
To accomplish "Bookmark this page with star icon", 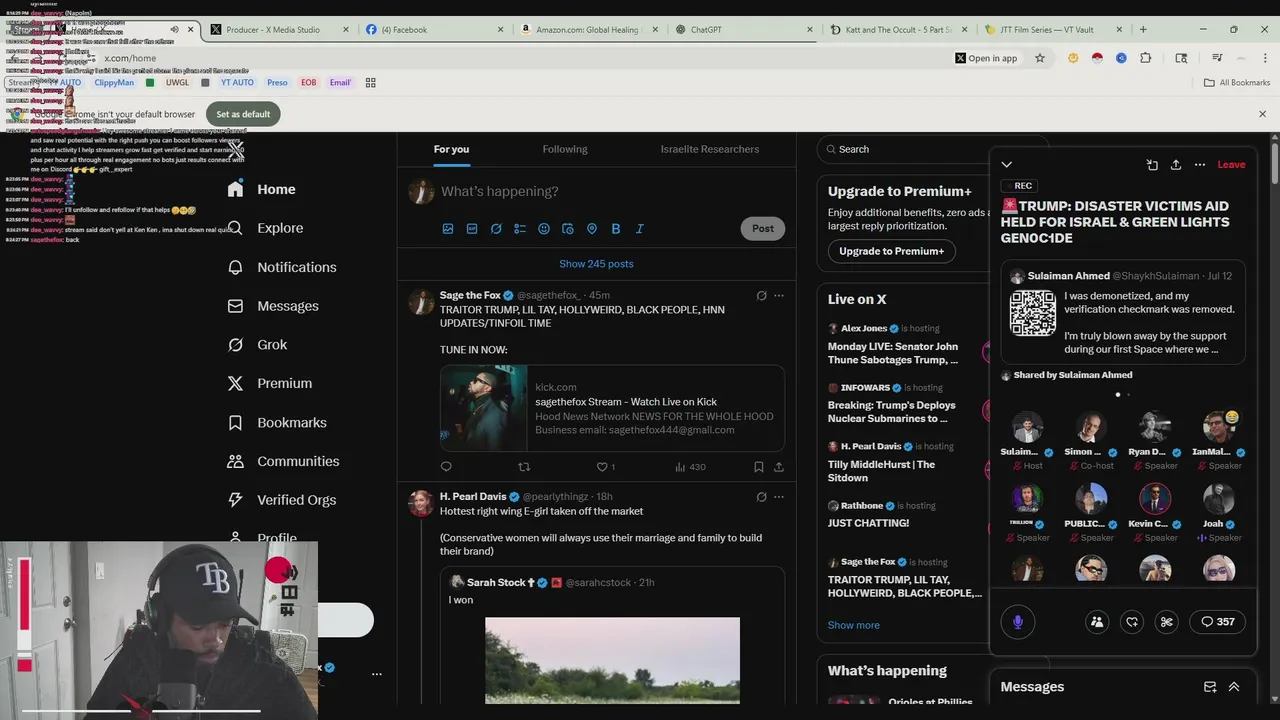I will click(1040, 58).
